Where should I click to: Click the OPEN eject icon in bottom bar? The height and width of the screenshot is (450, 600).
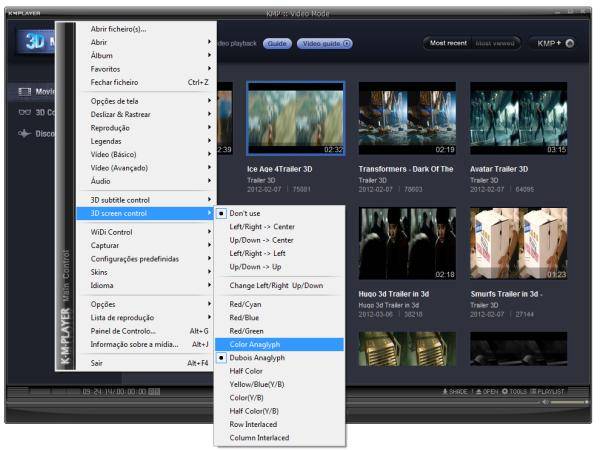(x=479, y=391)
